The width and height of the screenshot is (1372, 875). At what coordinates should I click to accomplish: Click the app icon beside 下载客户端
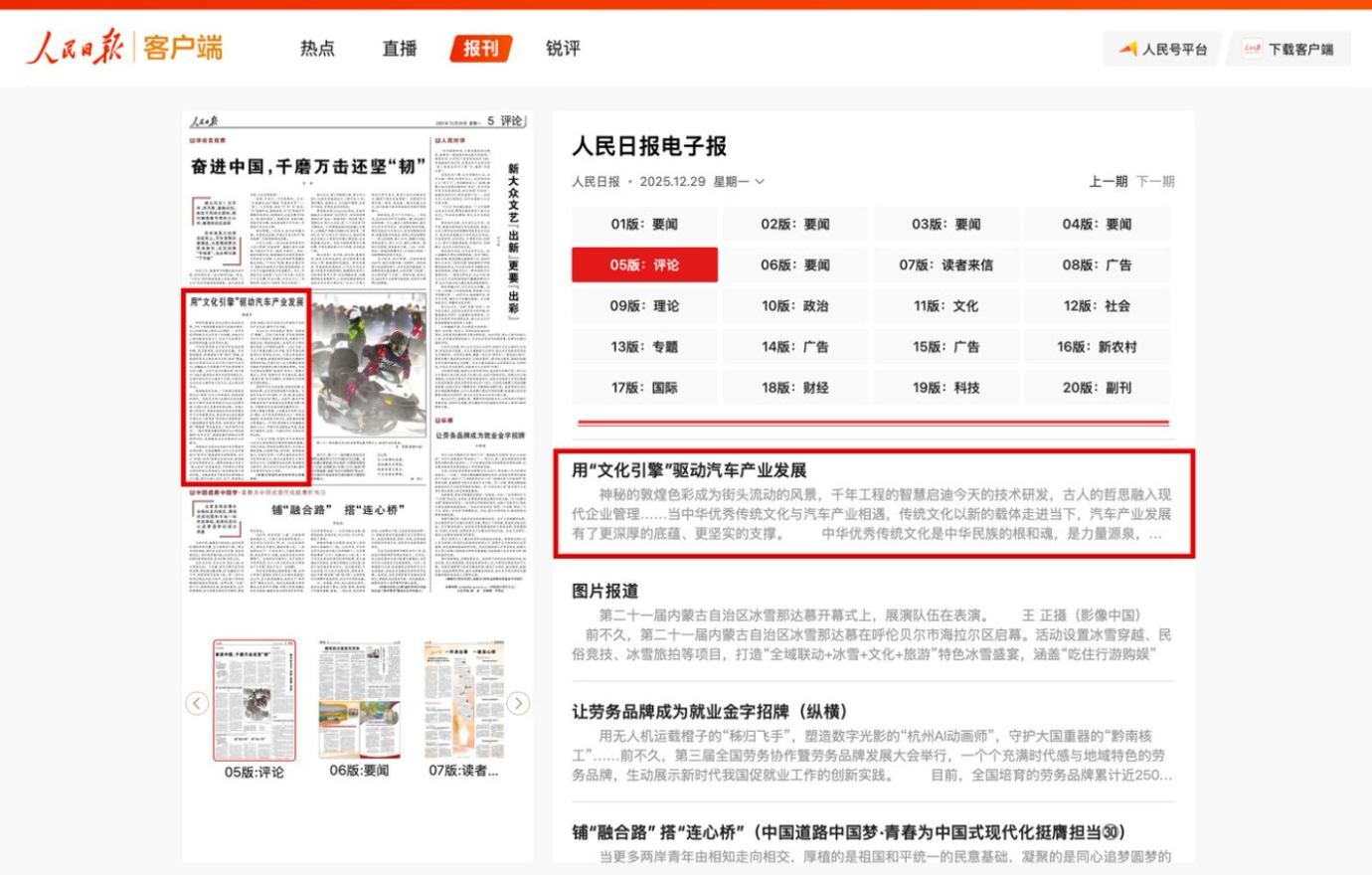(1252, 46)
